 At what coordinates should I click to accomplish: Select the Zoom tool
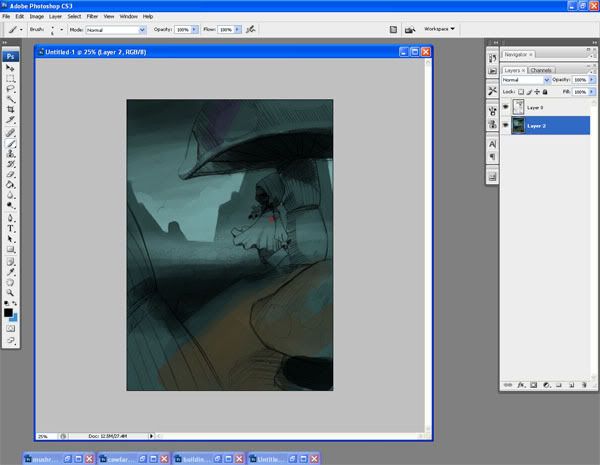(10, 293)
